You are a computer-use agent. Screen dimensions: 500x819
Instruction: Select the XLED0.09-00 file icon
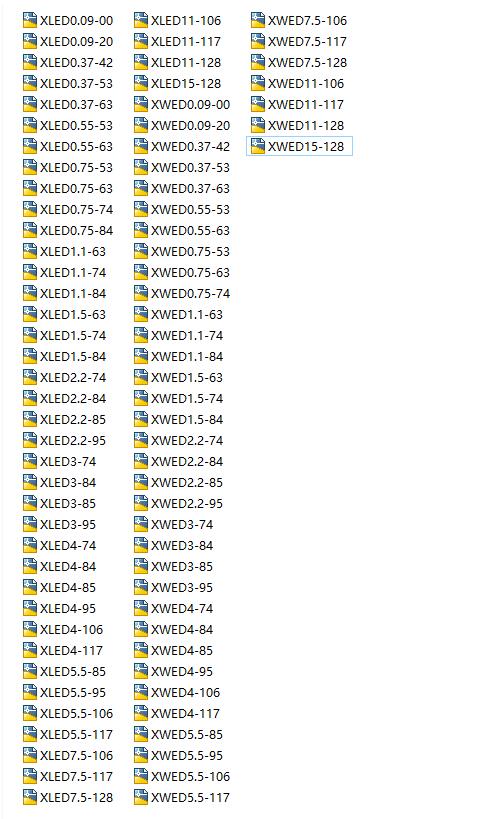[30, 20]
